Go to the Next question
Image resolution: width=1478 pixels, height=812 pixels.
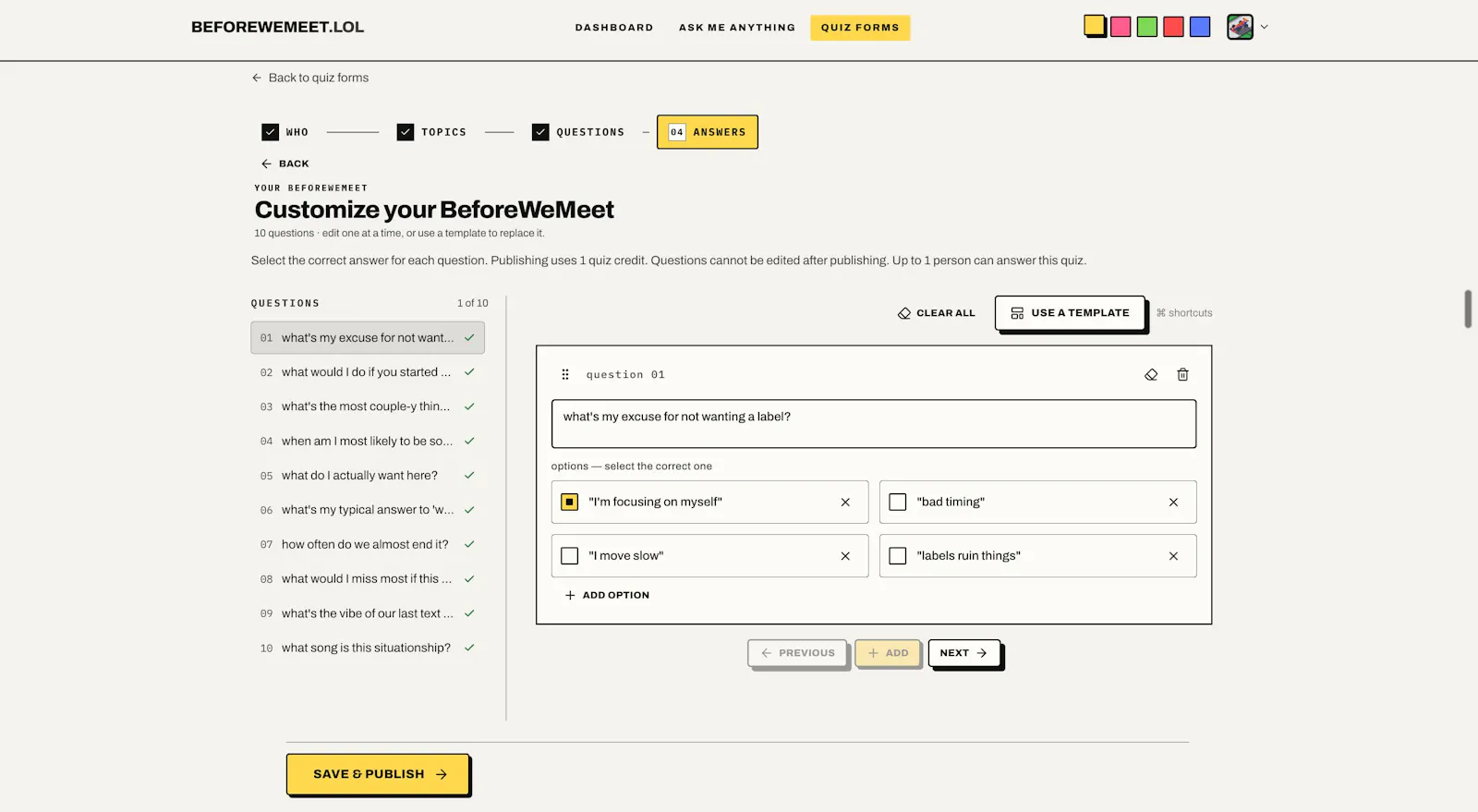coord(963,653)
